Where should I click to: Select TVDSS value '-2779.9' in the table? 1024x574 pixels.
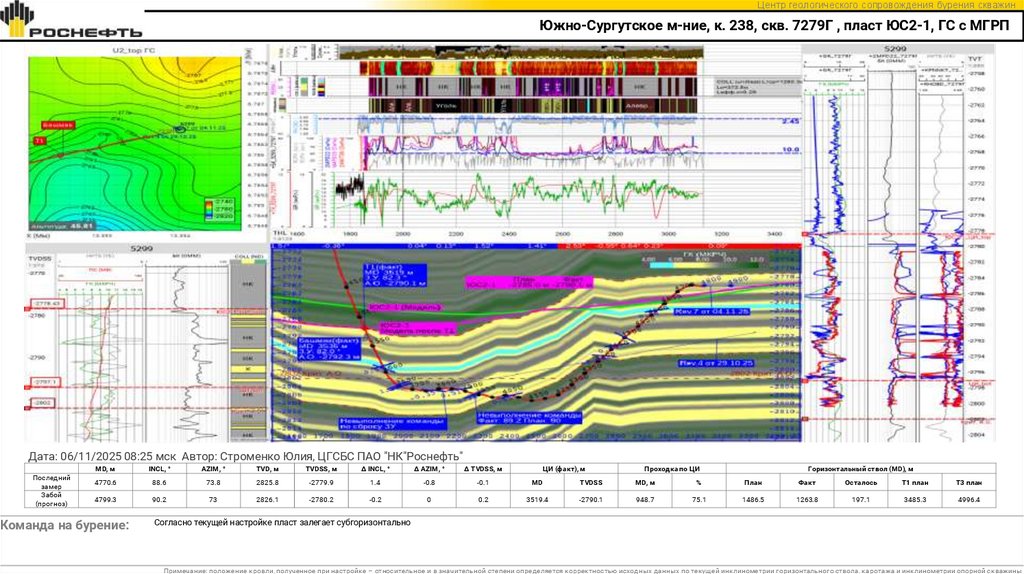(x=321, y=483)
